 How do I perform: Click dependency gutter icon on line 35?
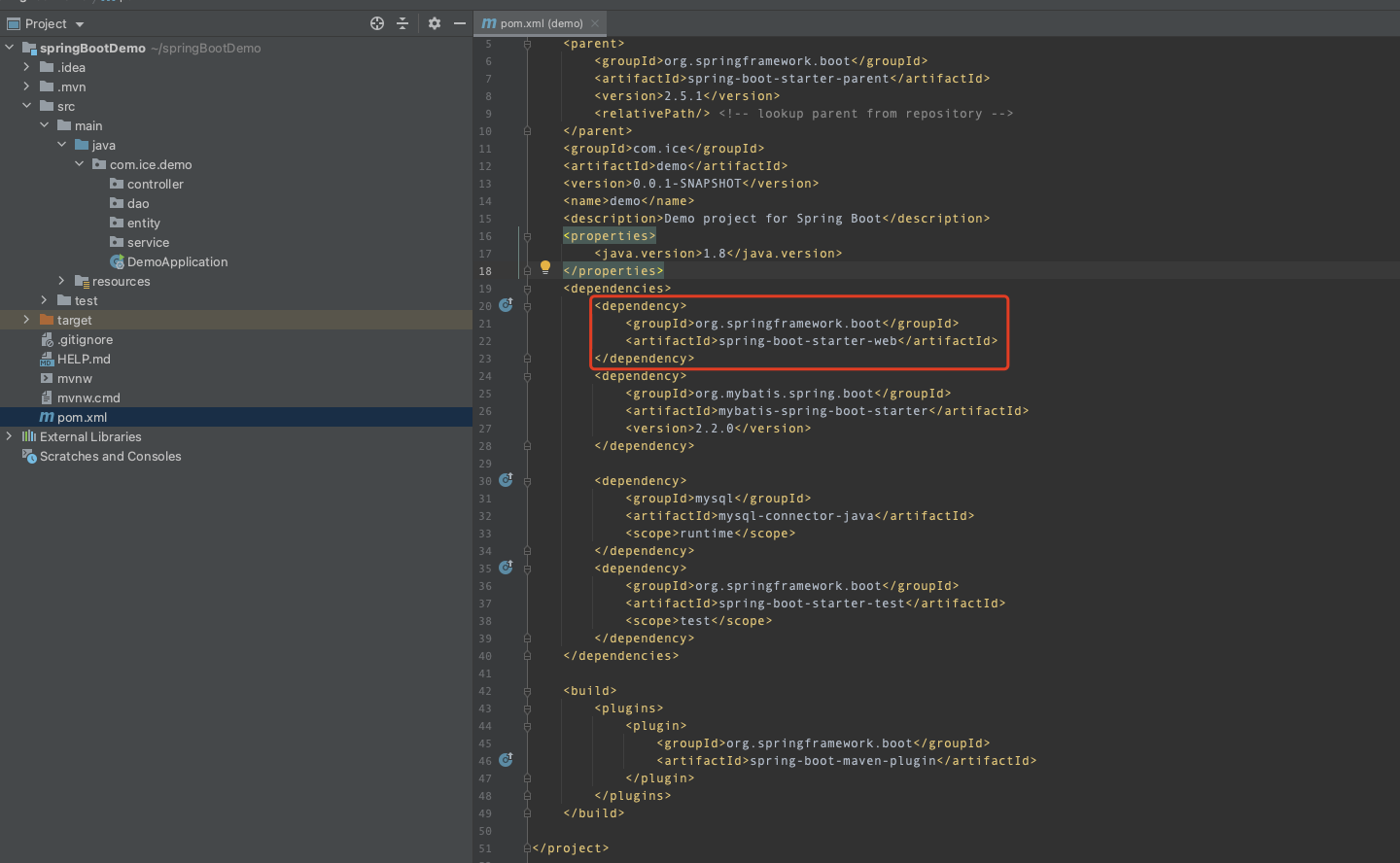[506, 568]
